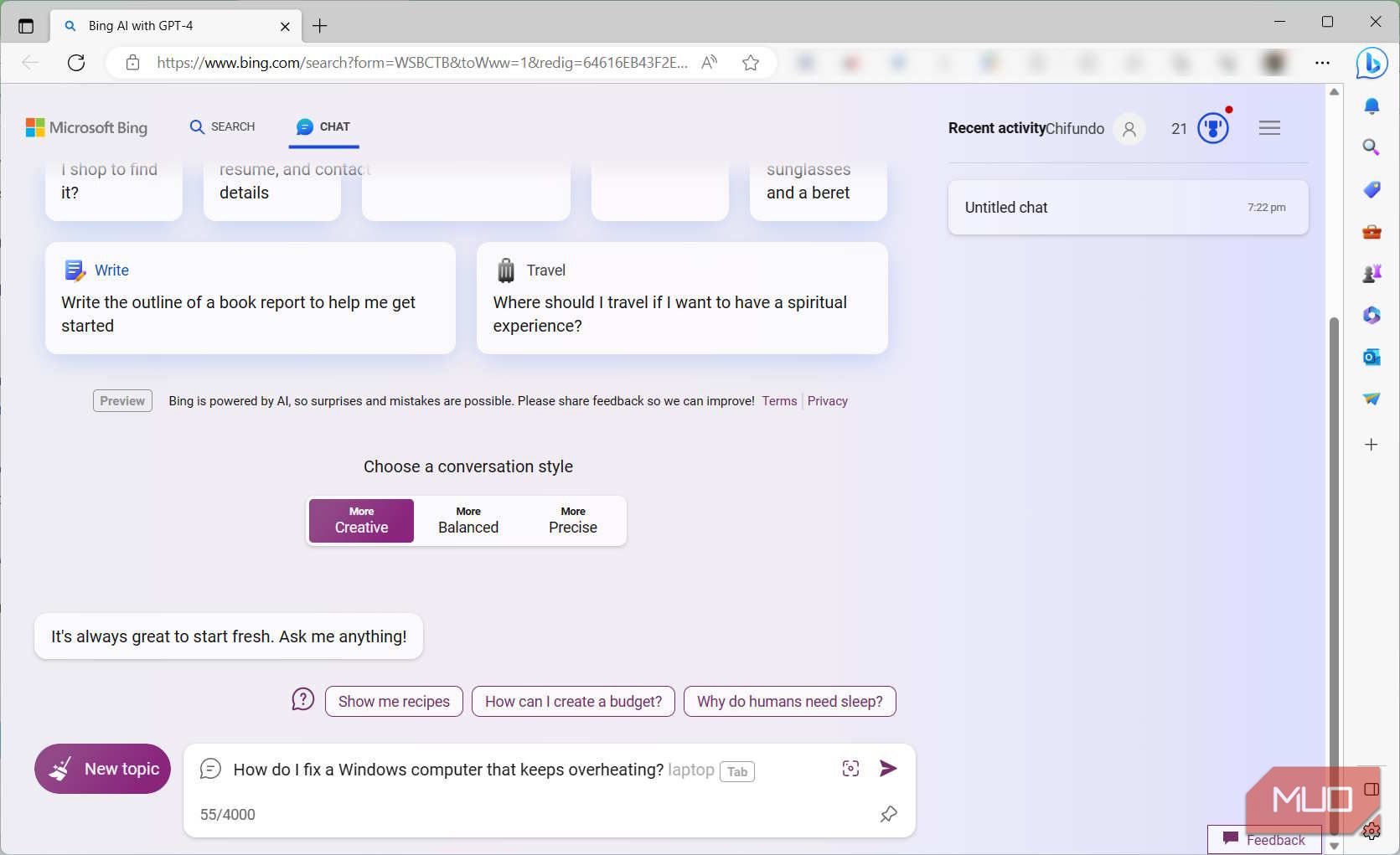Click the Microsoft Rewards trophy icon

(1212, 127)
